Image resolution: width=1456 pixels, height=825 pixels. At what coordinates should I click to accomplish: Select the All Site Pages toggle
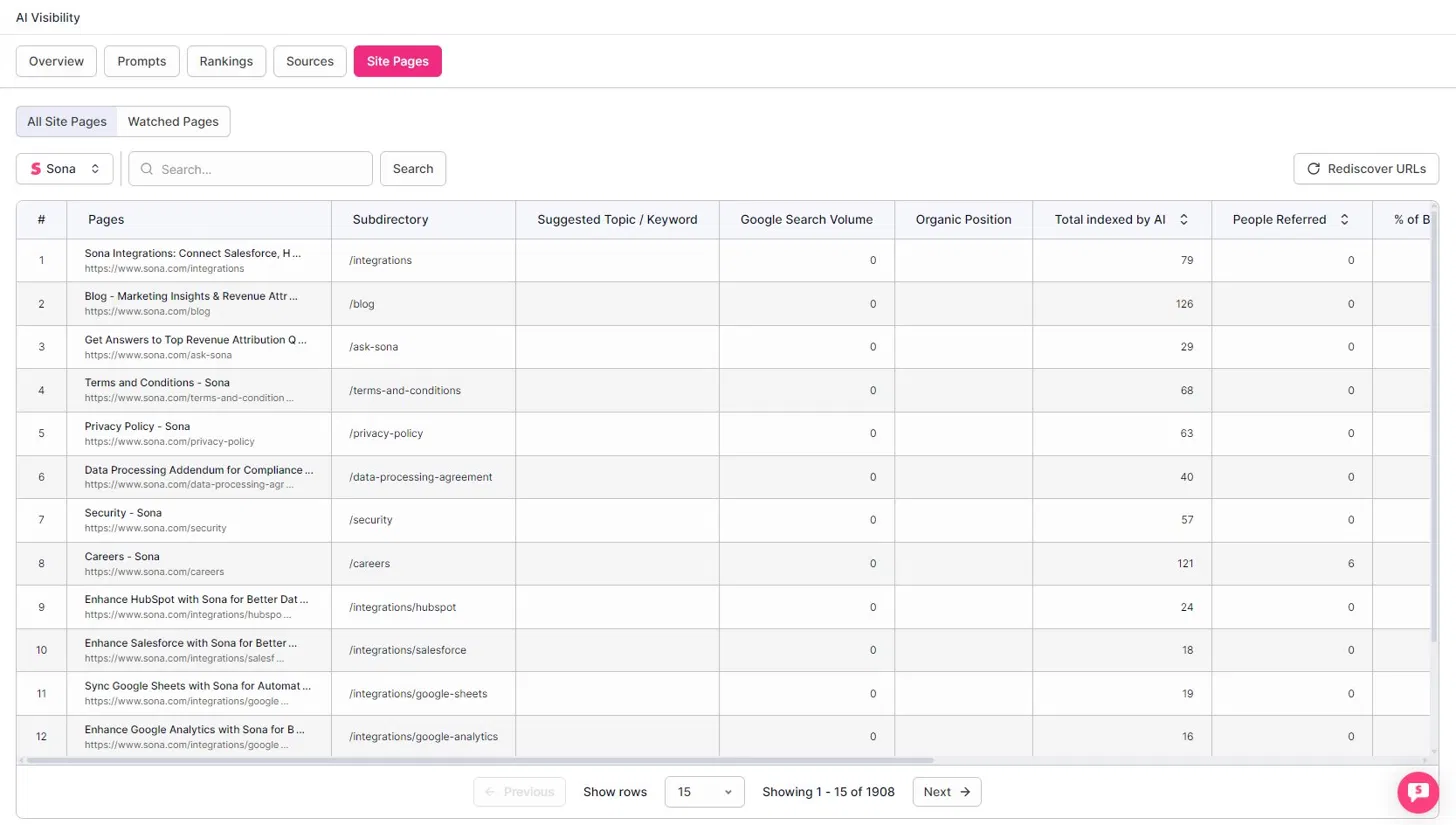coord(67,122)
